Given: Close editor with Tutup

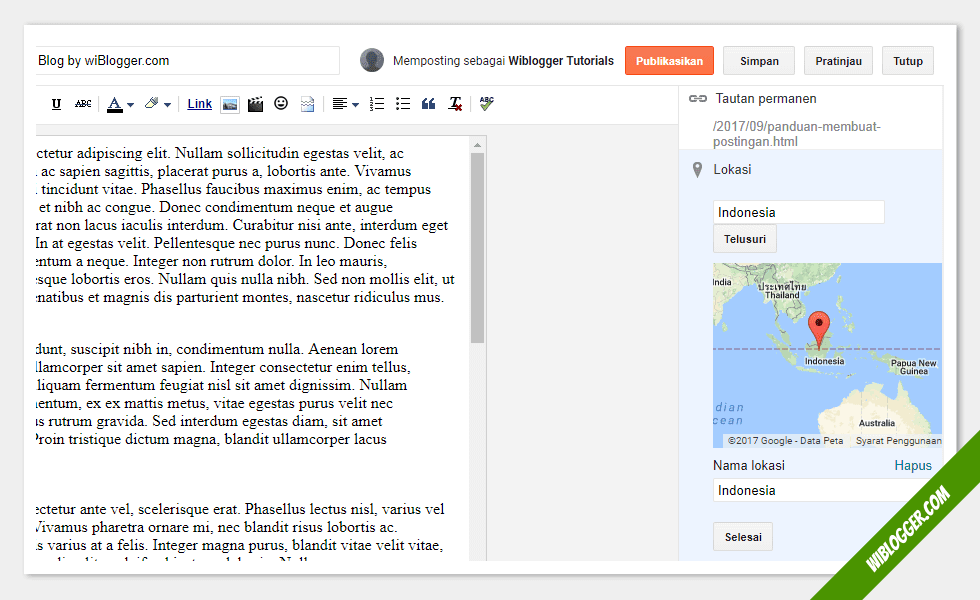Looking at the screenshot, I should [908, 61].
